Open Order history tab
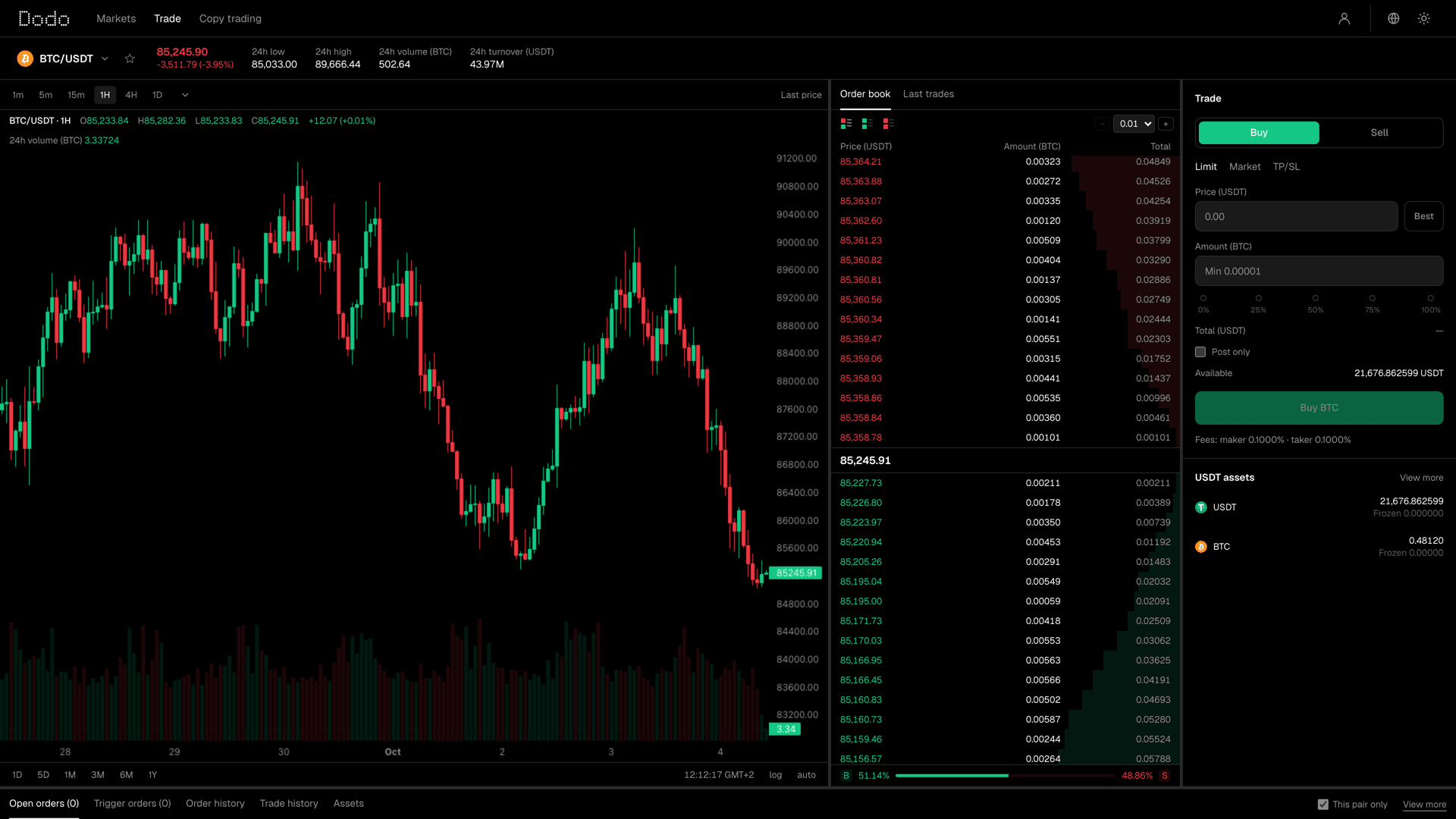 (215, 804)
